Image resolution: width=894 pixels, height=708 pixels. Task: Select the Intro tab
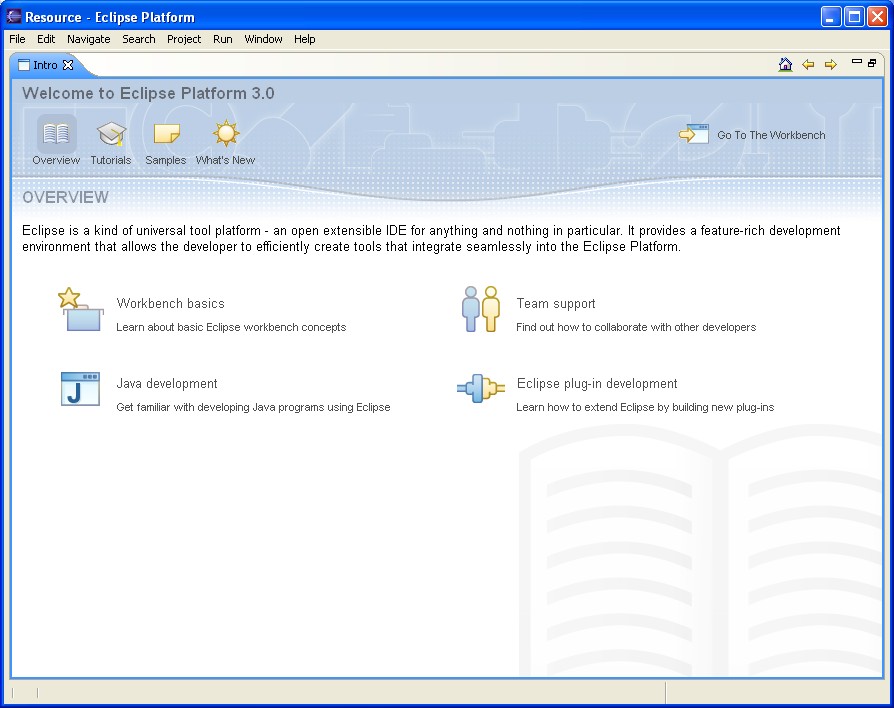click(x=45, y=65)
